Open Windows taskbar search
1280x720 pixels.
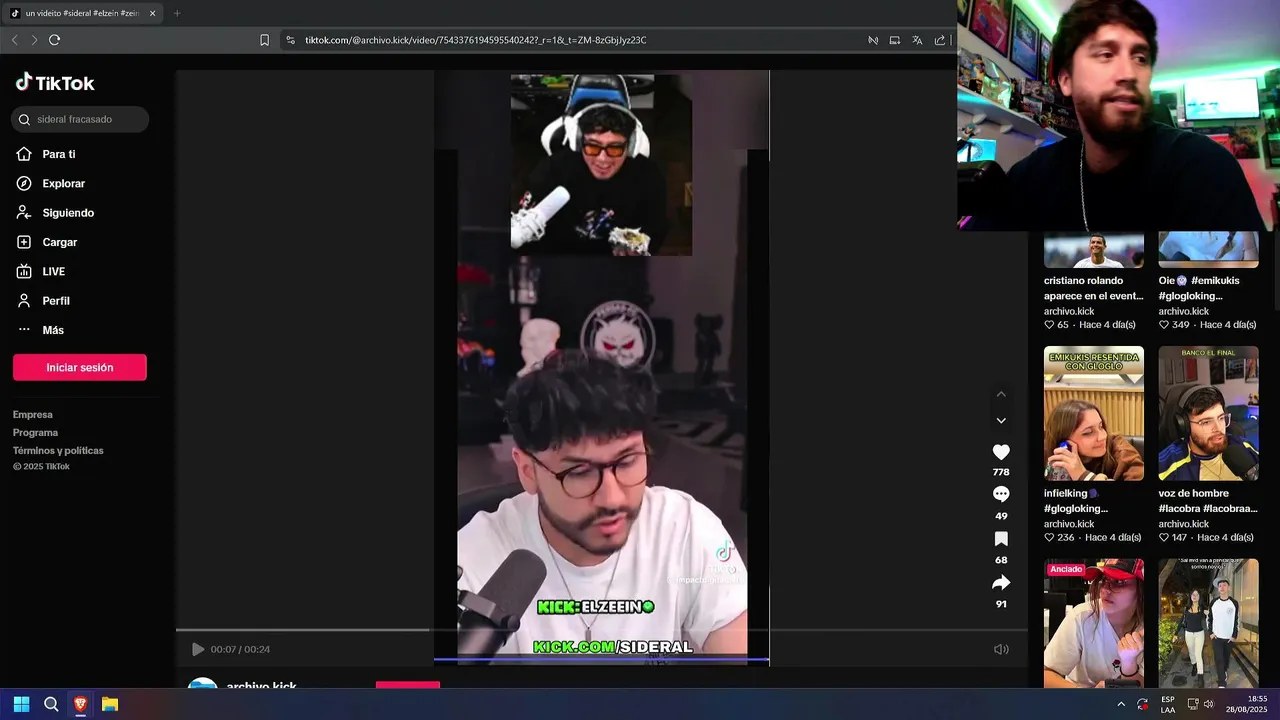tap(51, 704)
